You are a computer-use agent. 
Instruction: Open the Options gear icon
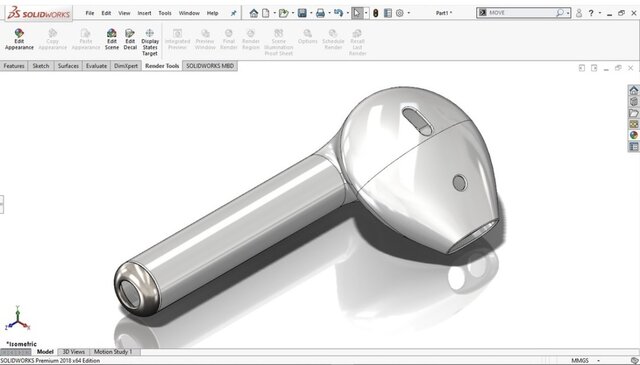point(400,13)
